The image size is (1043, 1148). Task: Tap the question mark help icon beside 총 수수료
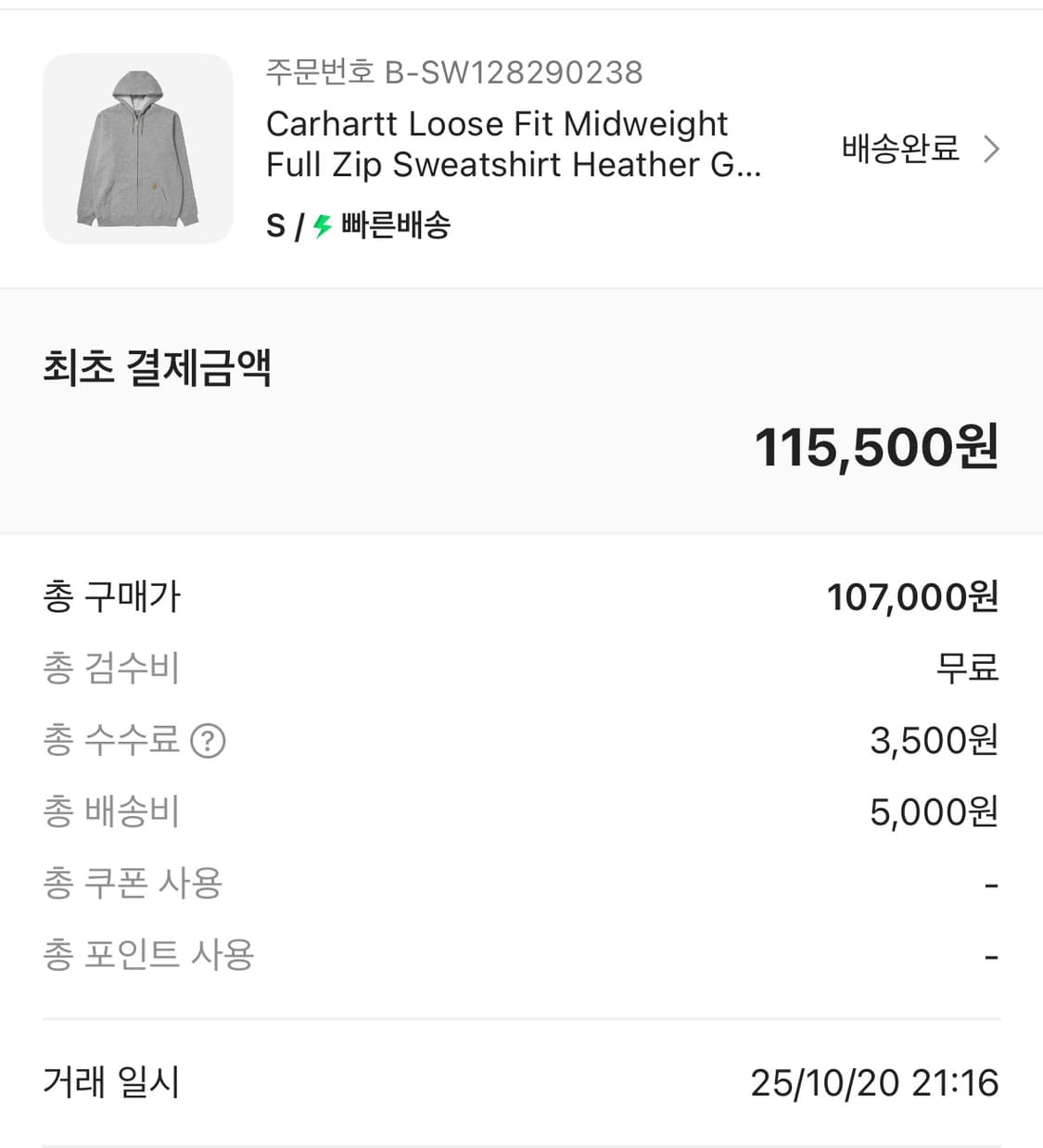tap(208, 741)
